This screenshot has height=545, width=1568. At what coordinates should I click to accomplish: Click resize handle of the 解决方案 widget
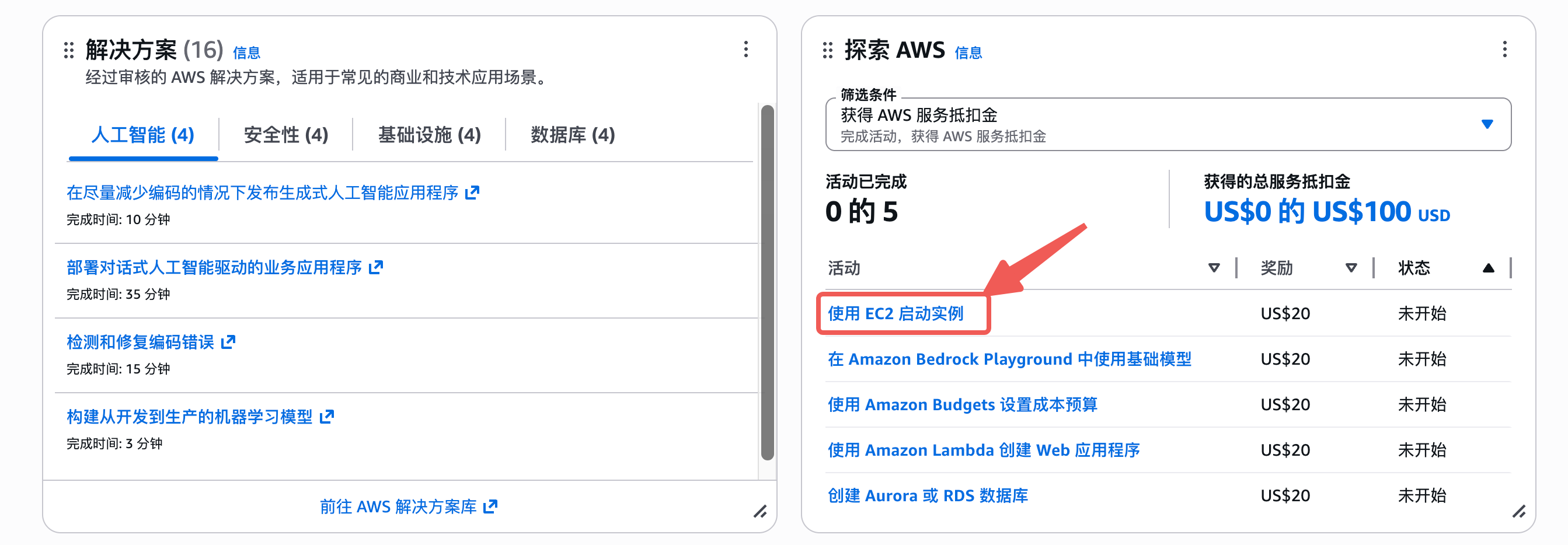pos(759,512)
